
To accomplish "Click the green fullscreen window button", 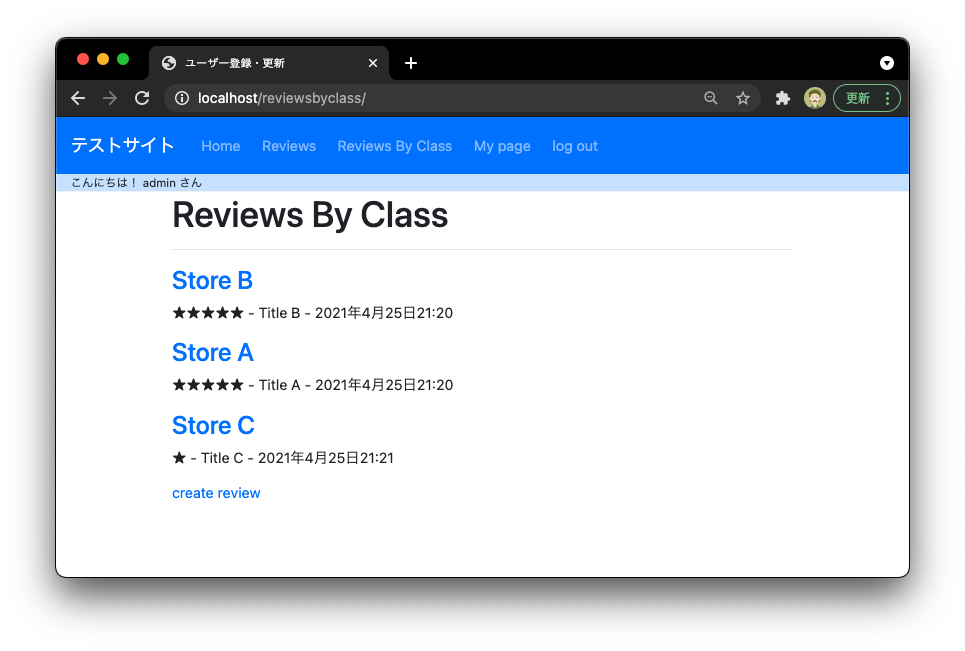I will pyautogui.click(x=123, y=59).
